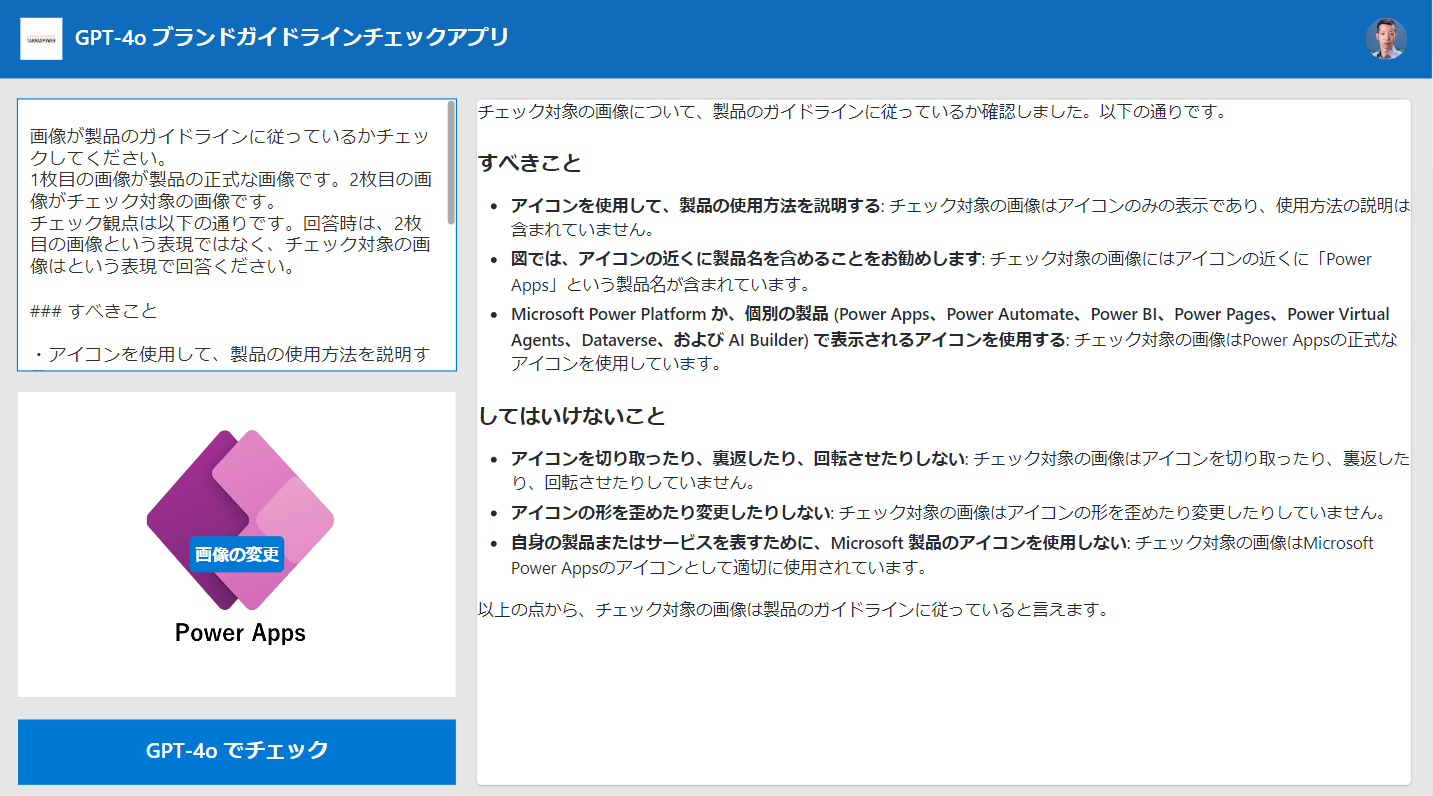
Task: Click the concluding sentence starting 以上の点から
Action: tap(793, 609)
